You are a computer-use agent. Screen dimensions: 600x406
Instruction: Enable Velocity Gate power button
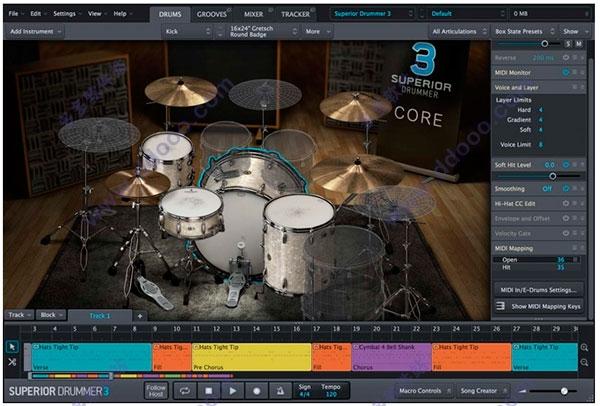(566, 233)
